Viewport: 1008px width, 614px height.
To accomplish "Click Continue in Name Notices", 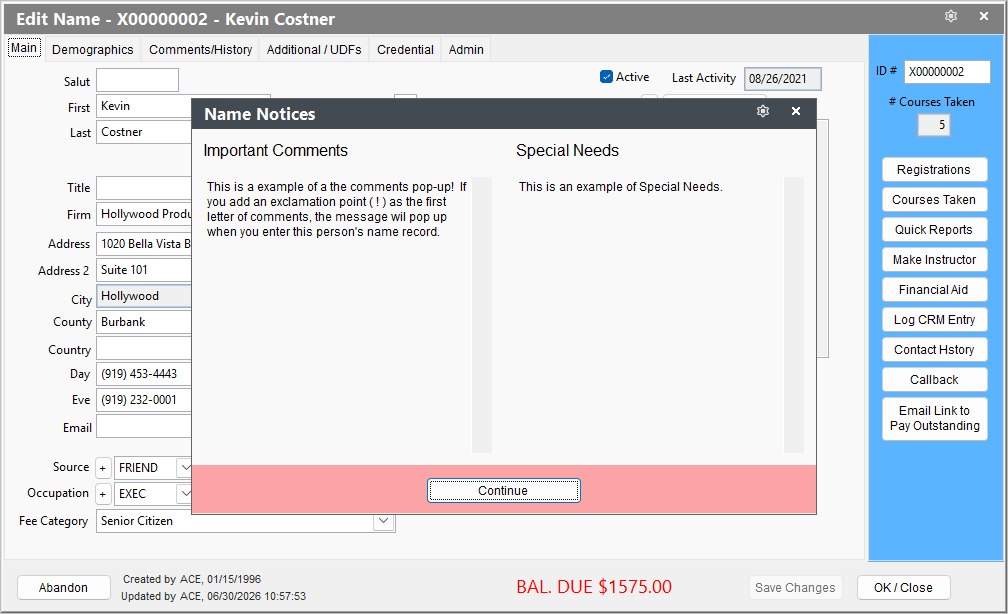I will pos(503,491).
